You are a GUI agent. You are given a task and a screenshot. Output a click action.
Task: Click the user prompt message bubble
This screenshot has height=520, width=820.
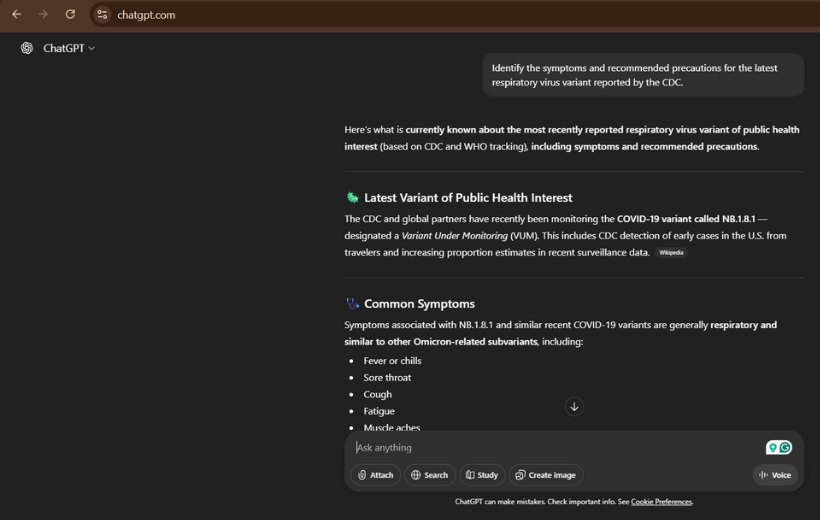pos(642,75)
